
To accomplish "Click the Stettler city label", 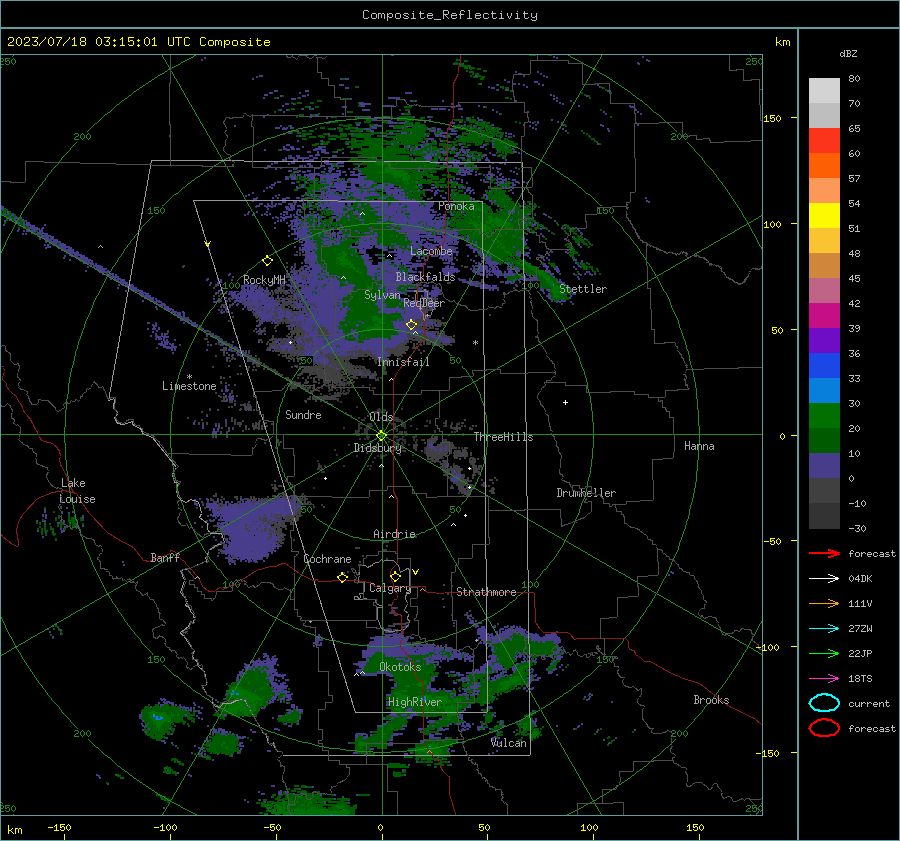I will coord(583,289).
